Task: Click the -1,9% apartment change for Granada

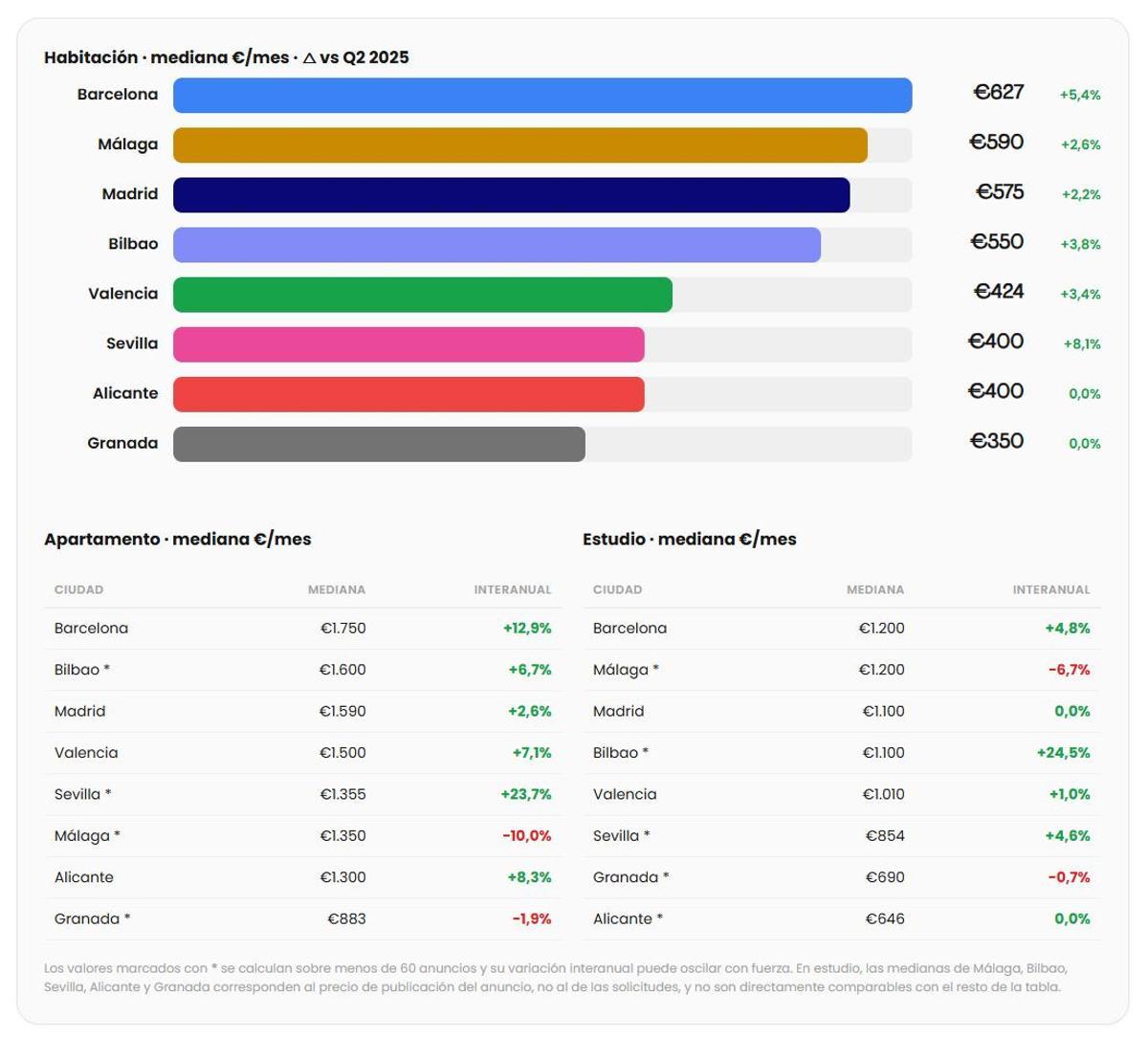Action: [532, 918]
